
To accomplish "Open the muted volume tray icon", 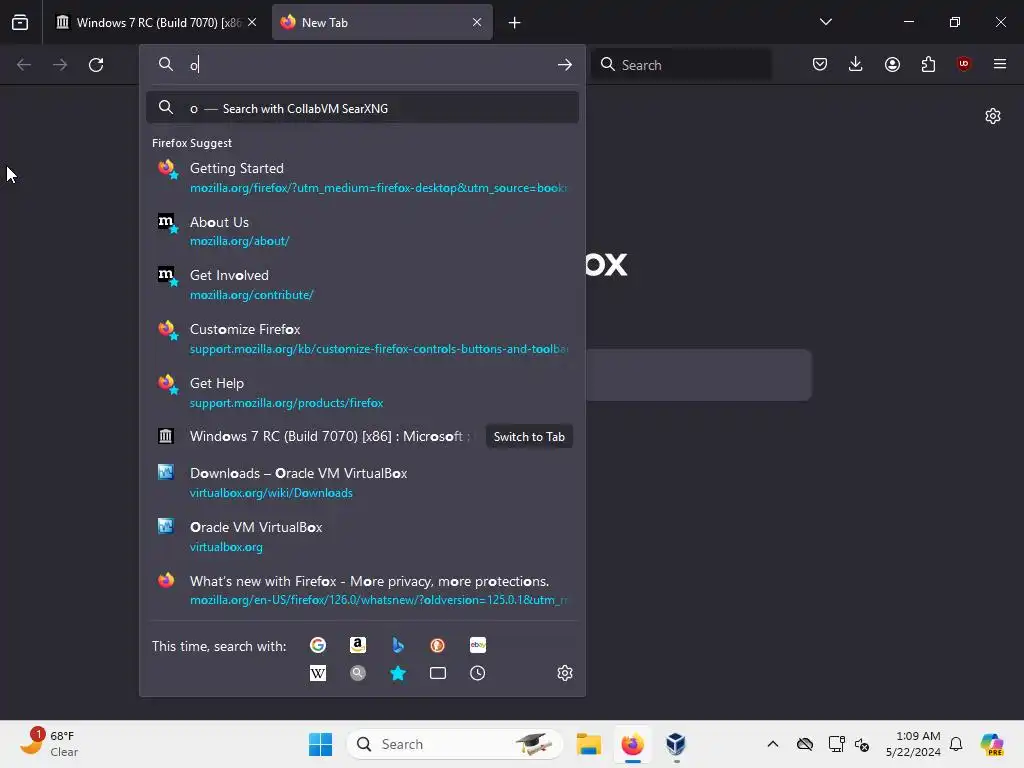I will click(861, 744).
